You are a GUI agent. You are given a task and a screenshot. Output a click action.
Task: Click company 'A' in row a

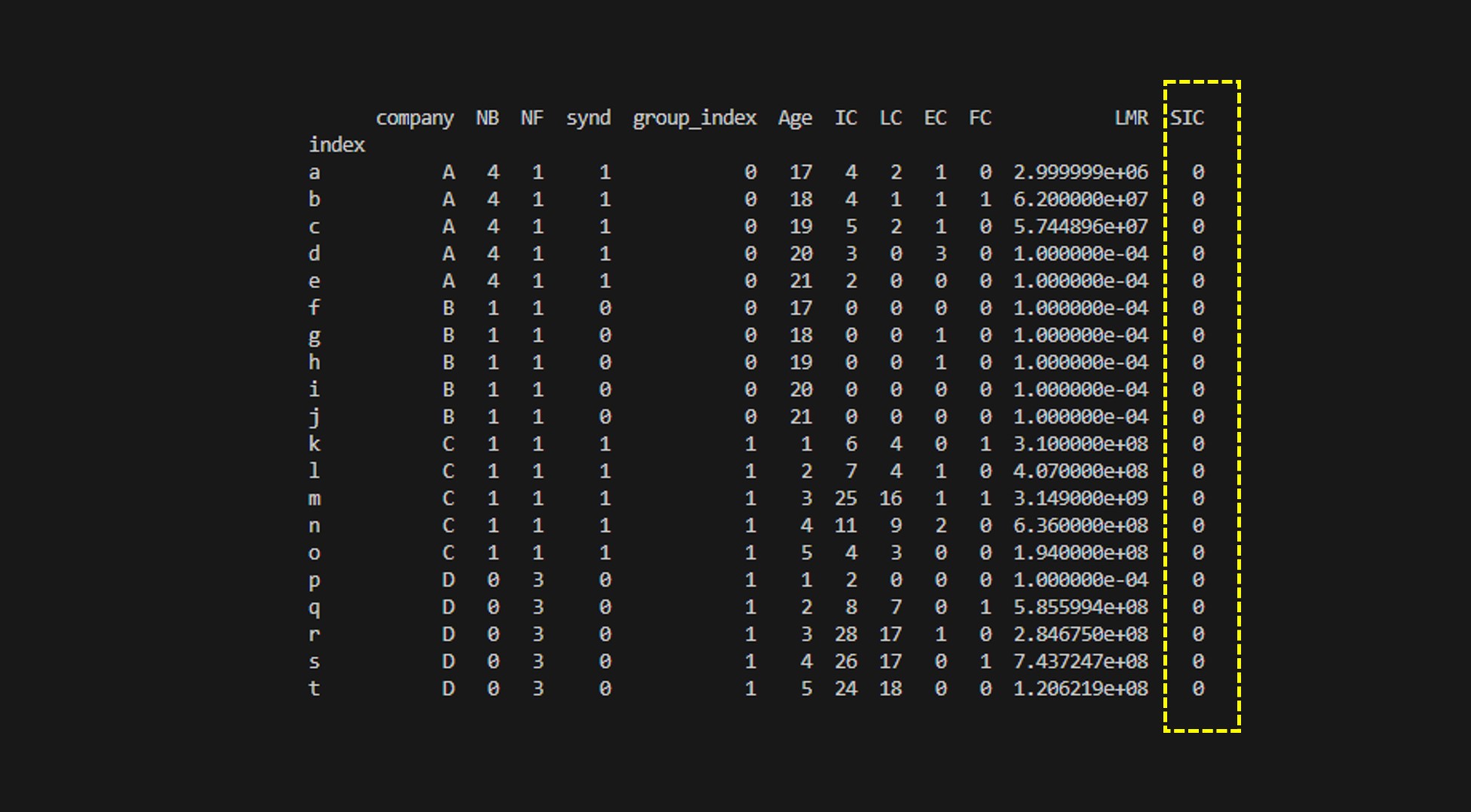449,173
